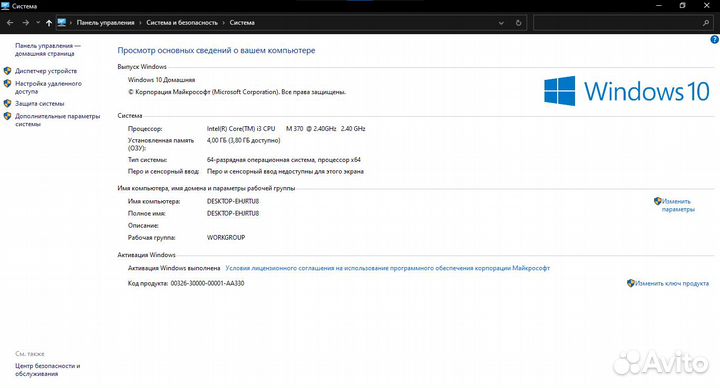Click 'Изменить ключ продукта' link
The image size is (720, 388).
[672, 283]
